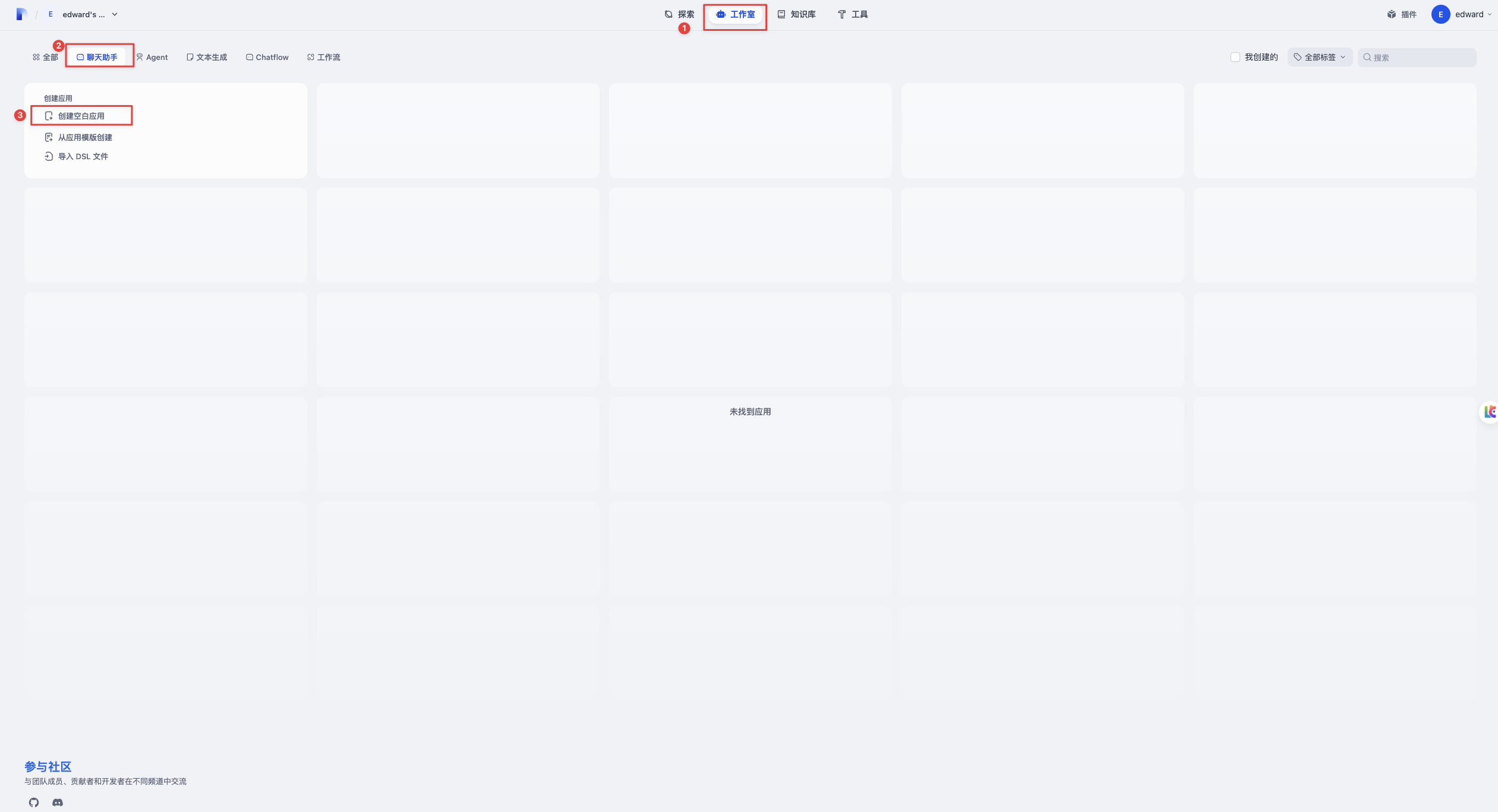Click the 未找到应用 message text
The width and height of the screenshot is (1498, 812).
(750, 412)
